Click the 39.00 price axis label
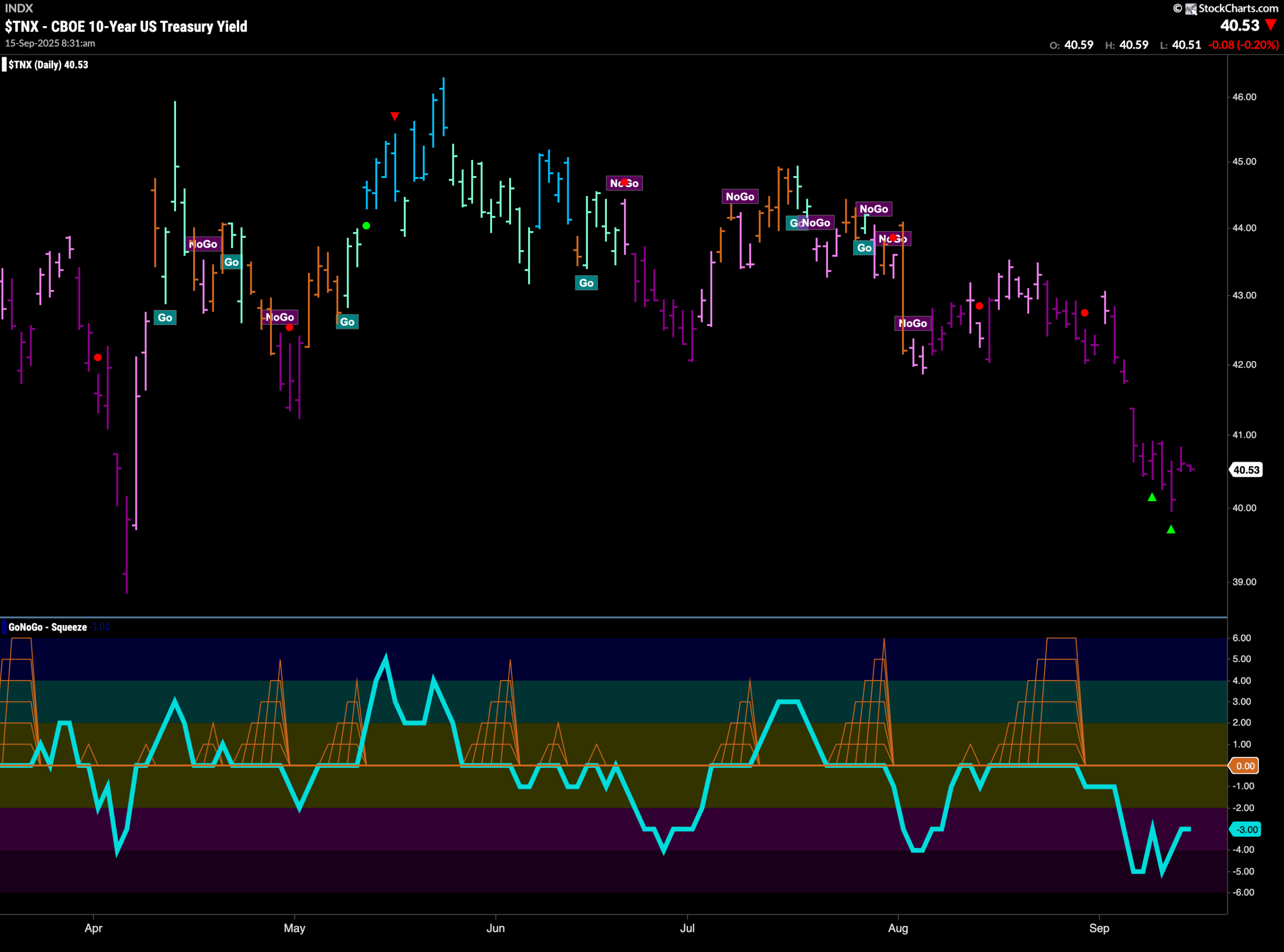Viewport: 1284px width, 952px height. click(1244, 581)
